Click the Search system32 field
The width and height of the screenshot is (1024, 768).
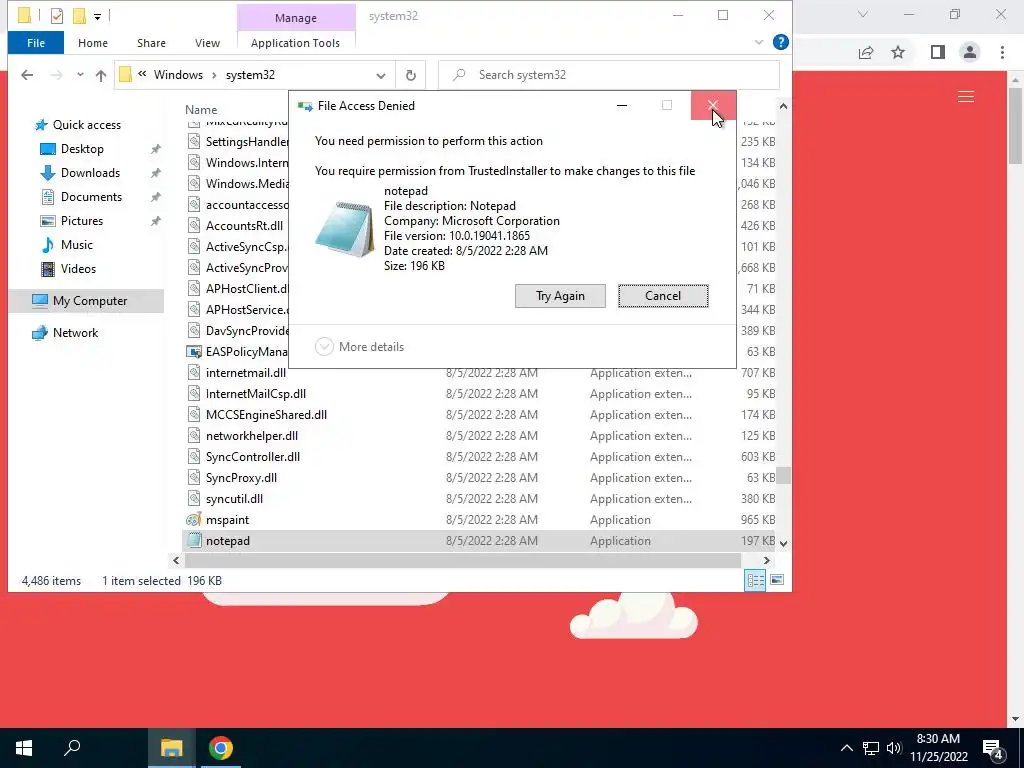point(609,75)
